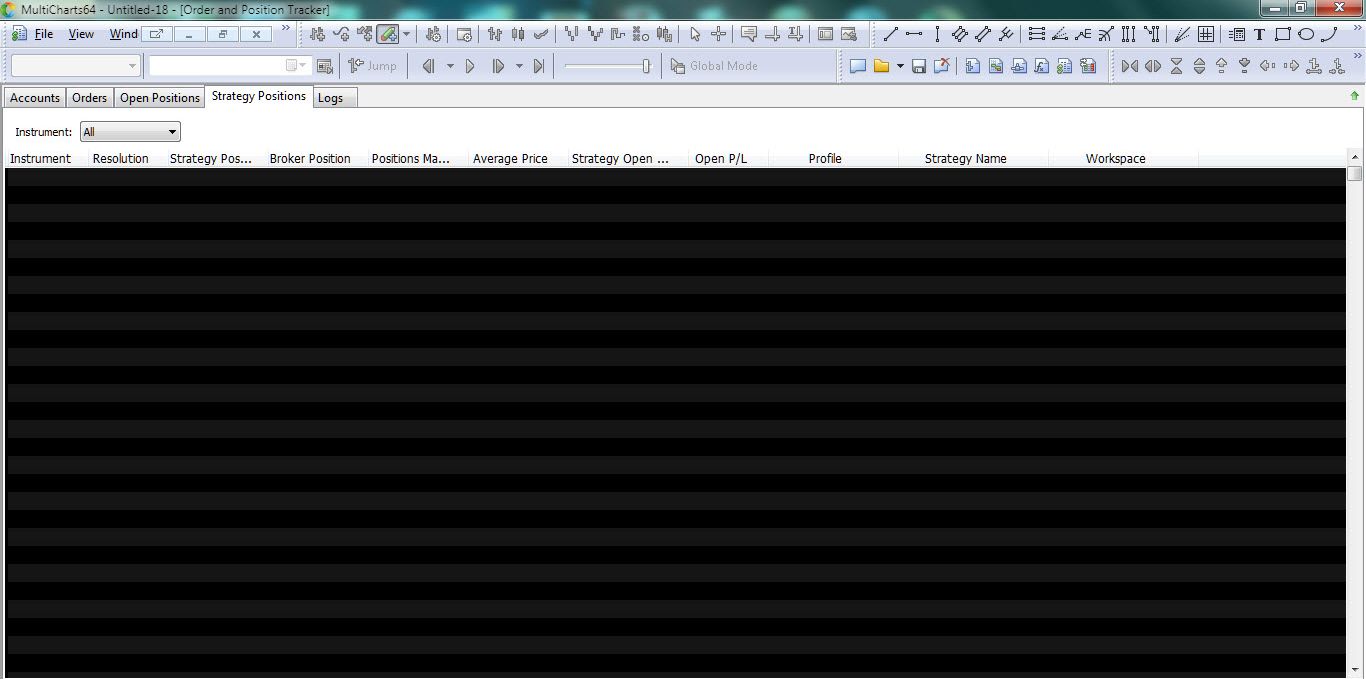This screenshot has height=679, width=1366.
Task: Click the skip to end playback icon
Action: pyautogui.click(x=539, y=66)
